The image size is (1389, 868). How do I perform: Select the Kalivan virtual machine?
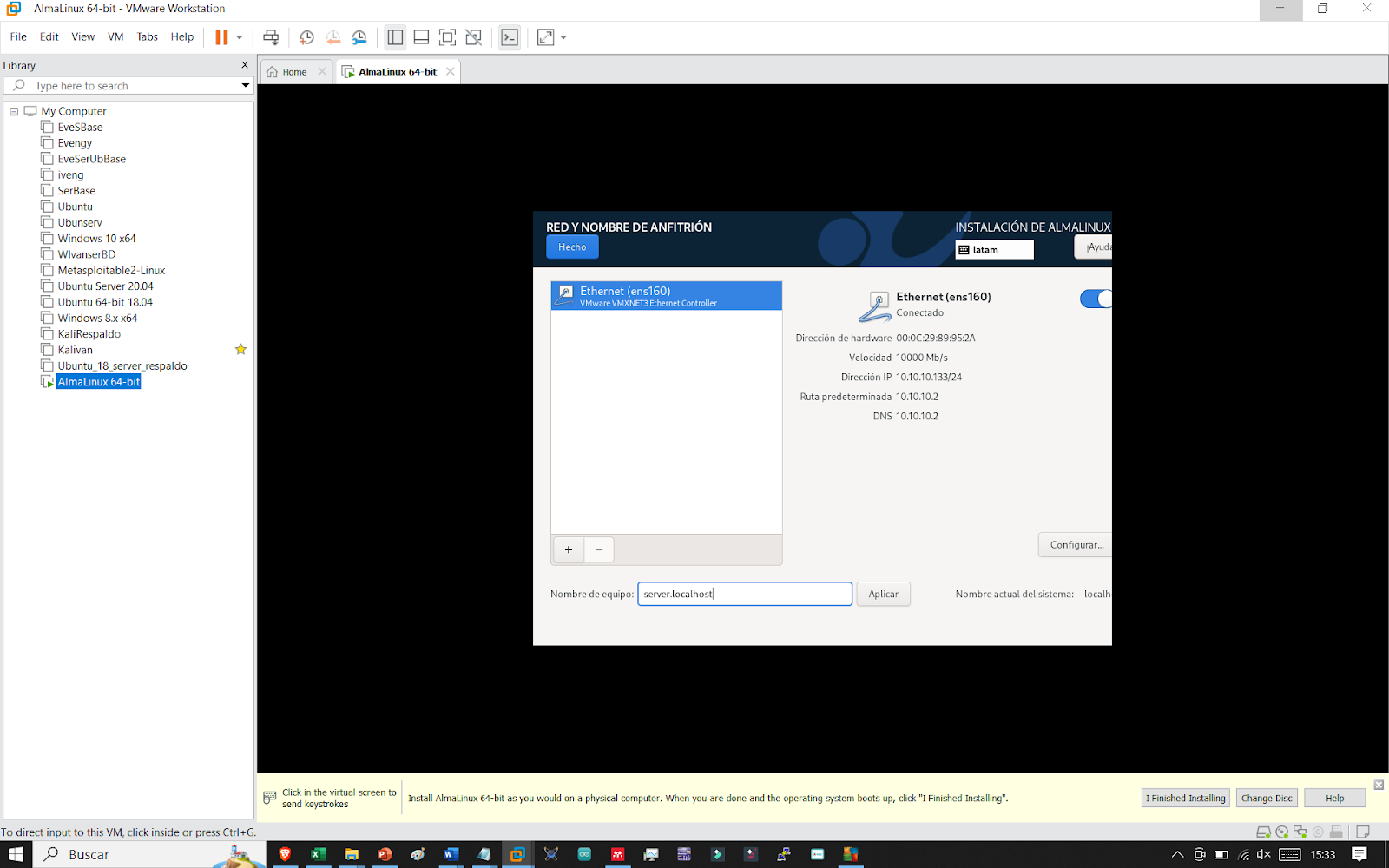pos(75,350)
